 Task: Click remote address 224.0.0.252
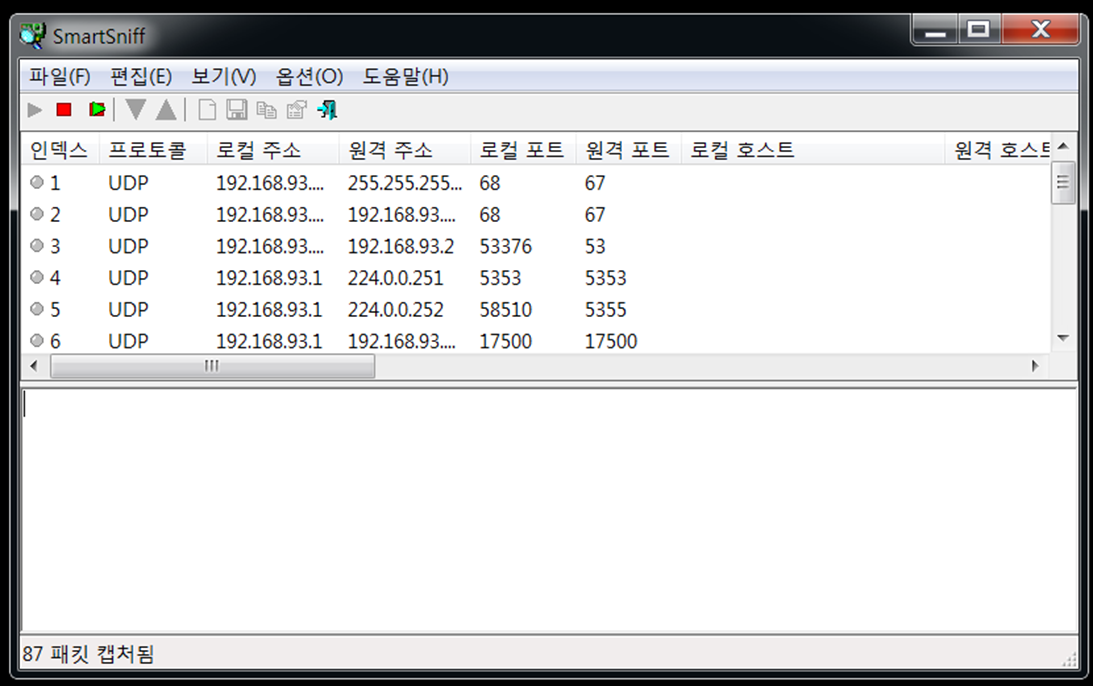click(395, 310)
